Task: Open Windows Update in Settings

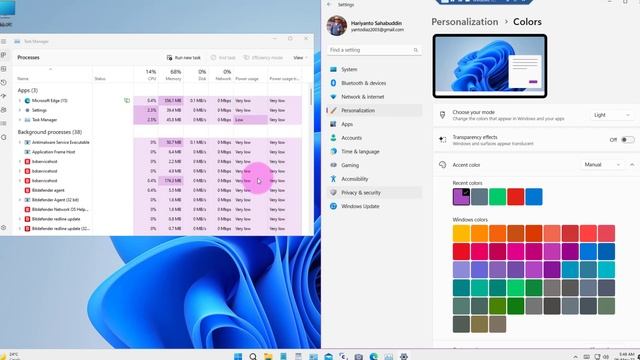Action: click(374, 206)
